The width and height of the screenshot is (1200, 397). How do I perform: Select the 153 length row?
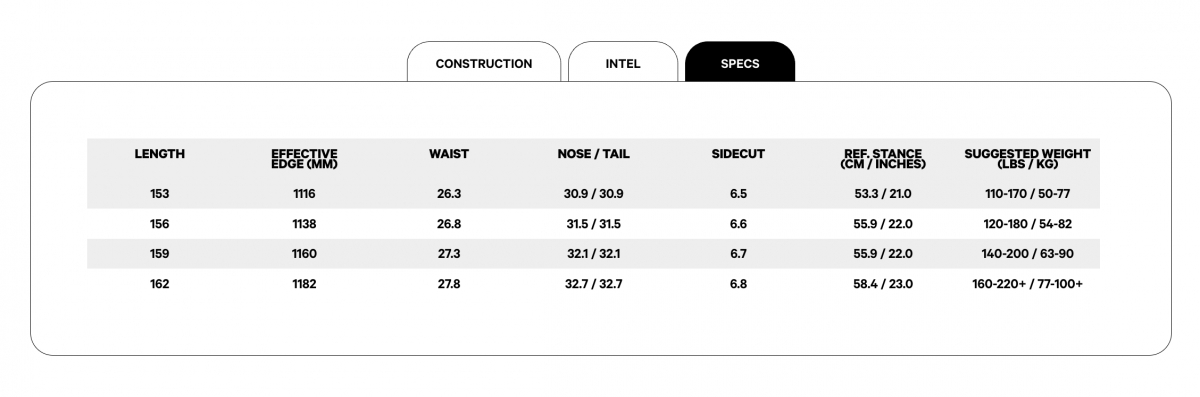click(x=594, y=194)
